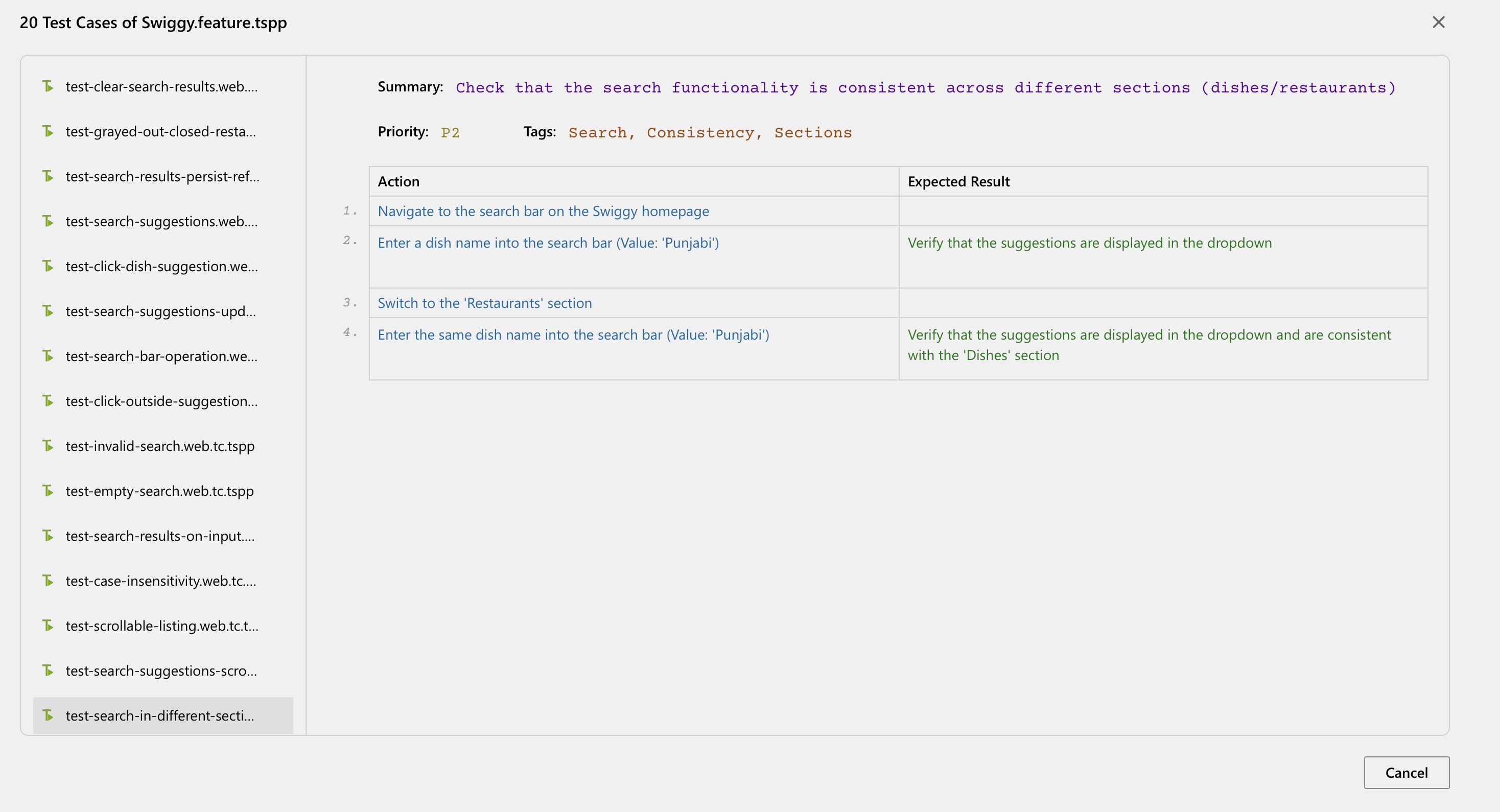Click the file icon beside test-search-results-persist-ref

point(48,176)
